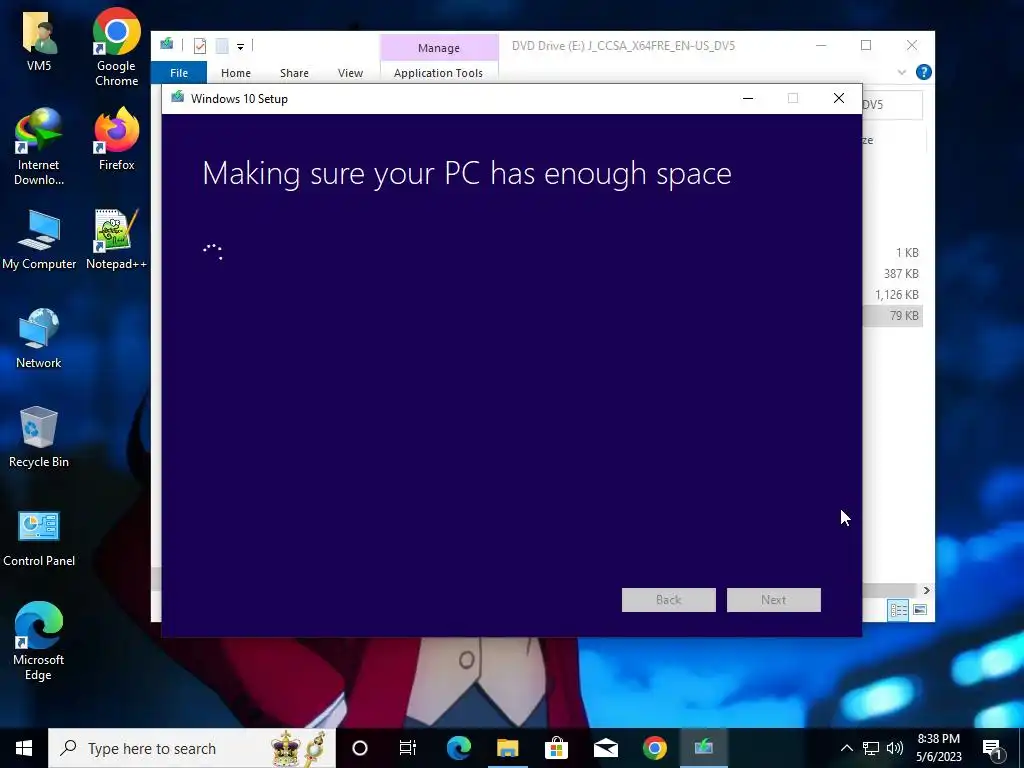
Task: Select Windows 10 Setup taskbar icon
Action: (x=703, y=748)
